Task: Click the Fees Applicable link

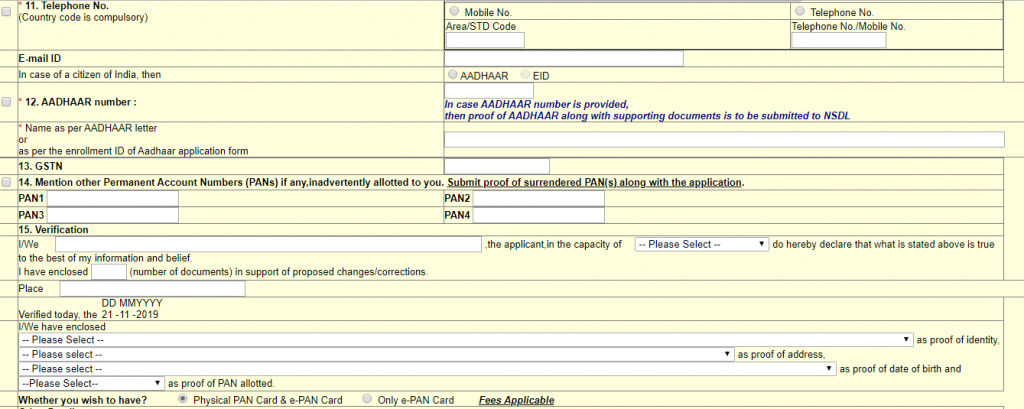Action: click(517, 400)
